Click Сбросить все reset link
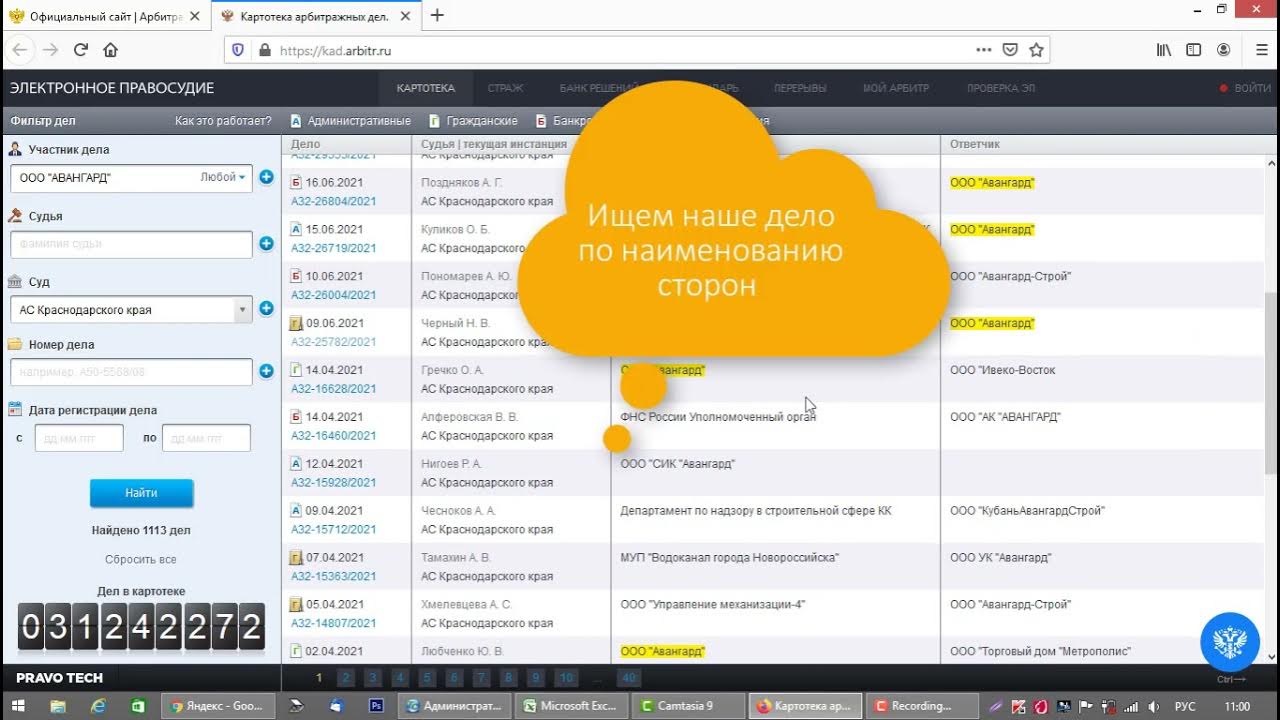Screen dimensions: 1280x720 [141, 560]
